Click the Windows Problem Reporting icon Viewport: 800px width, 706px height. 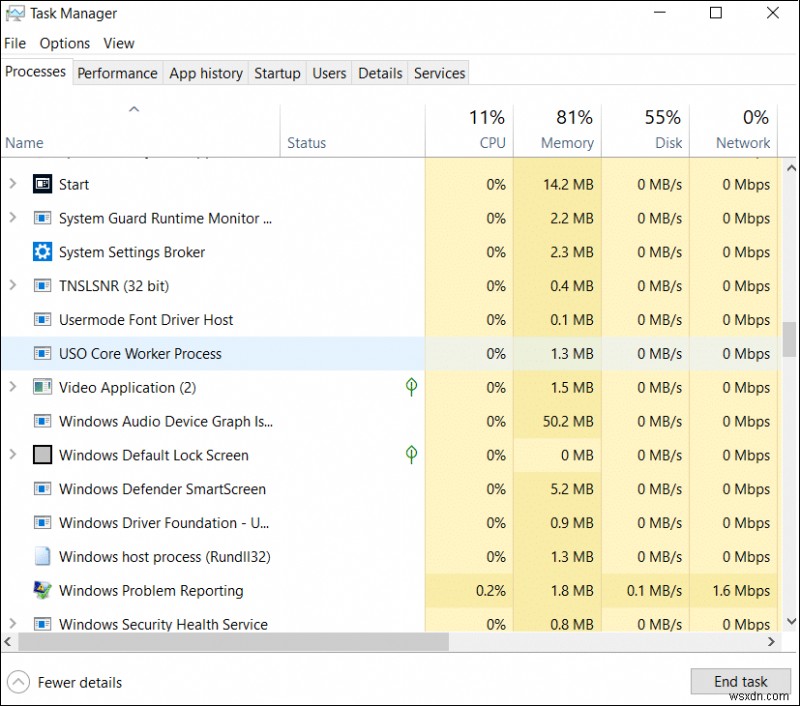point(42,590)
